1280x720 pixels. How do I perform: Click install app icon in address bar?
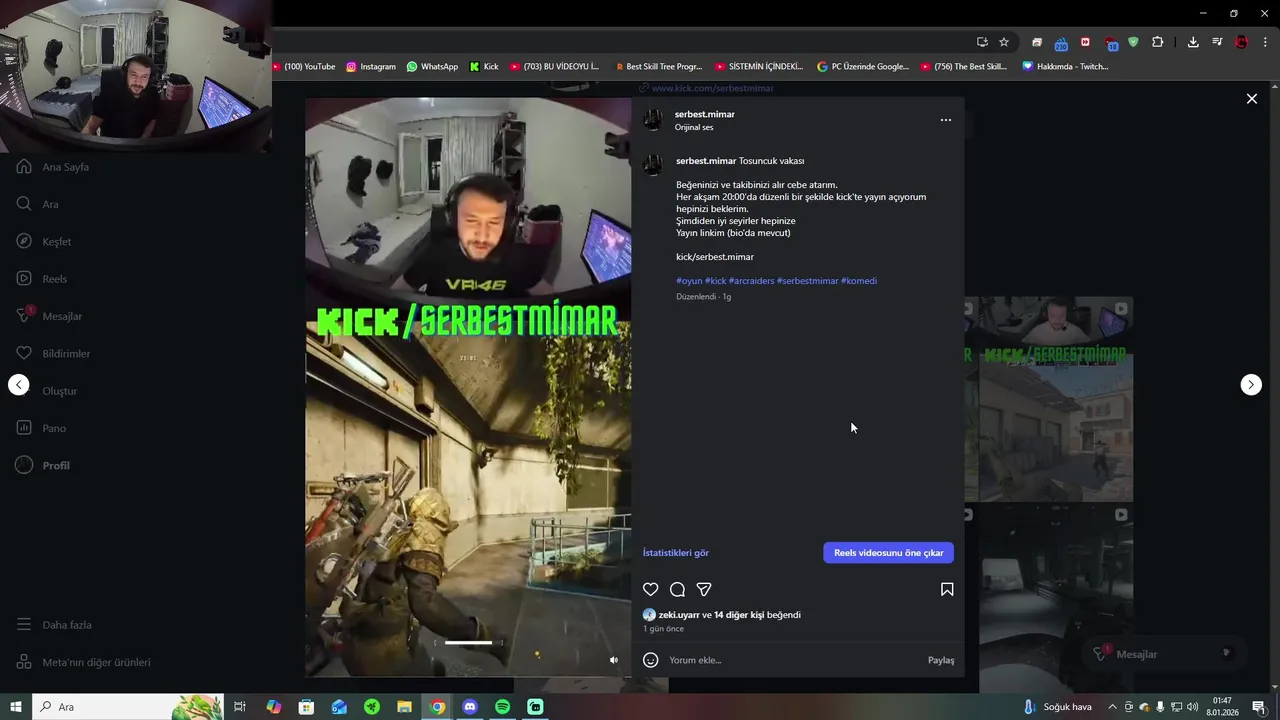[982, 42]
